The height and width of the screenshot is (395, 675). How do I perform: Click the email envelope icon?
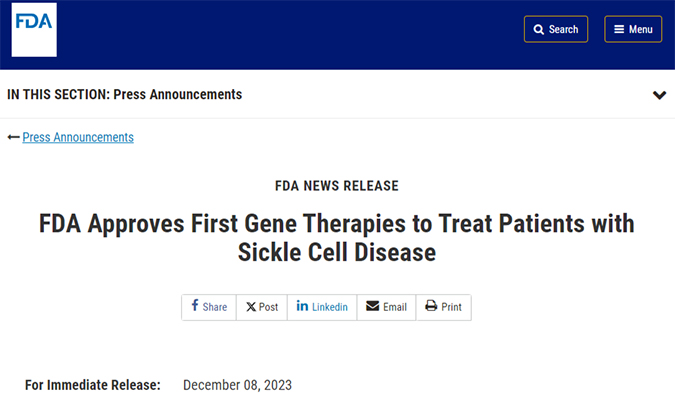(x=372, y=306)
